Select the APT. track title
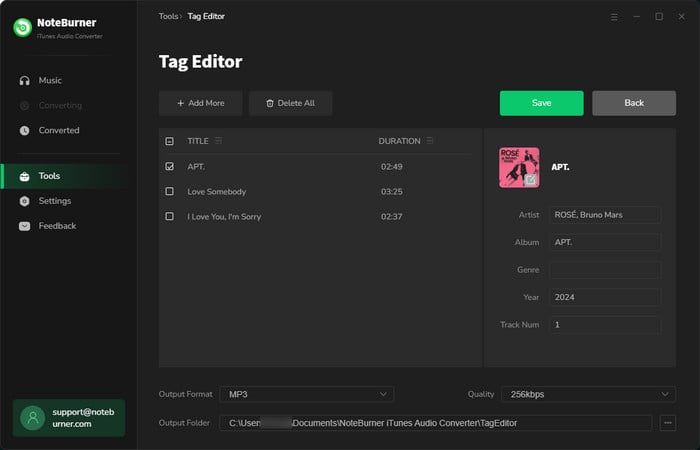The image size is (700, 450). click(196, 167)
